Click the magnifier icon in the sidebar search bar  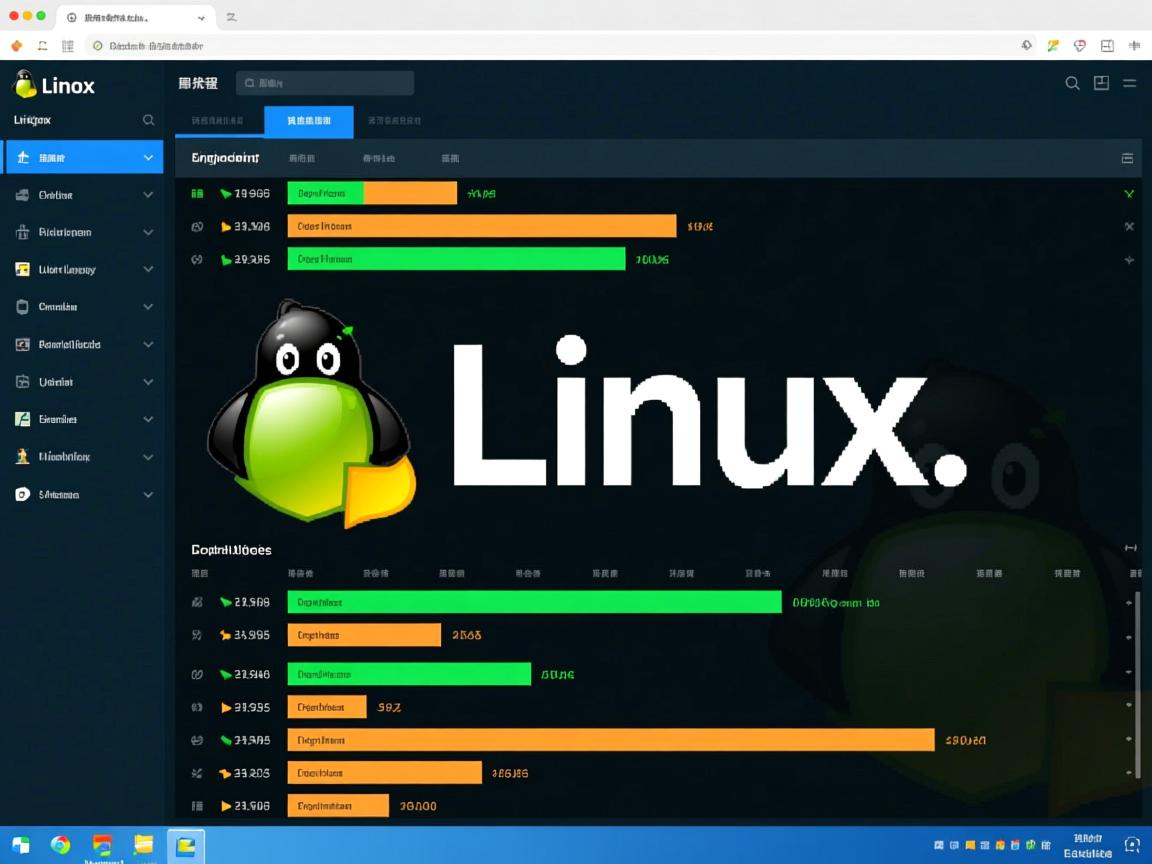148,119
